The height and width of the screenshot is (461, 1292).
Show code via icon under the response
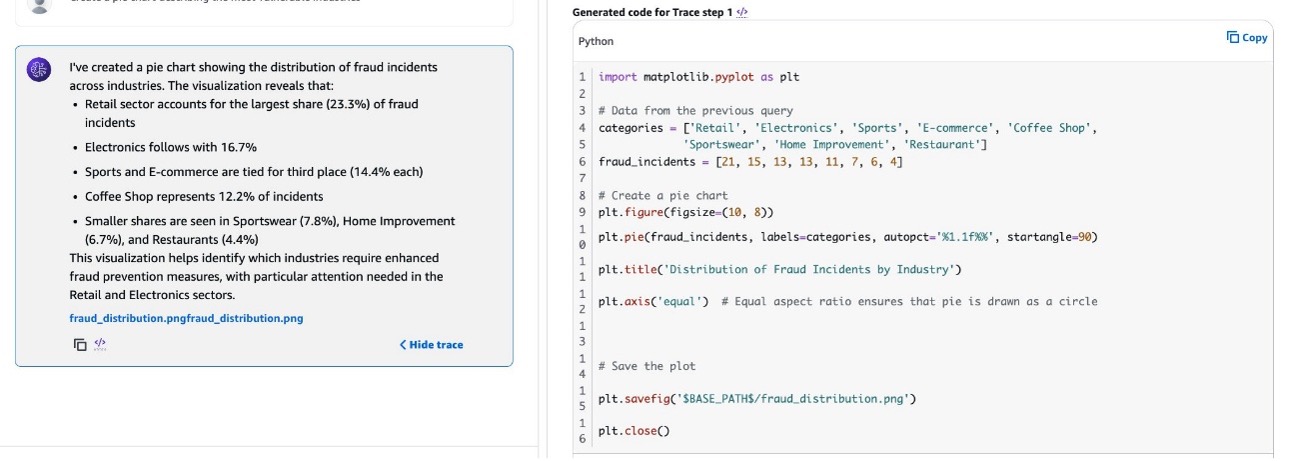point(100,345)
